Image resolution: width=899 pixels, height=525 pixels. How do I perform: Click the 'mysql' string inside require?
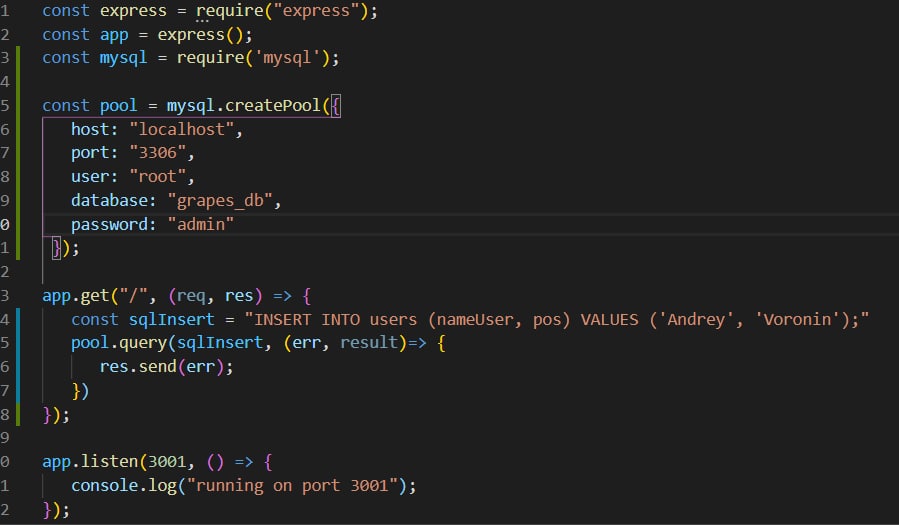coord(287,57)
